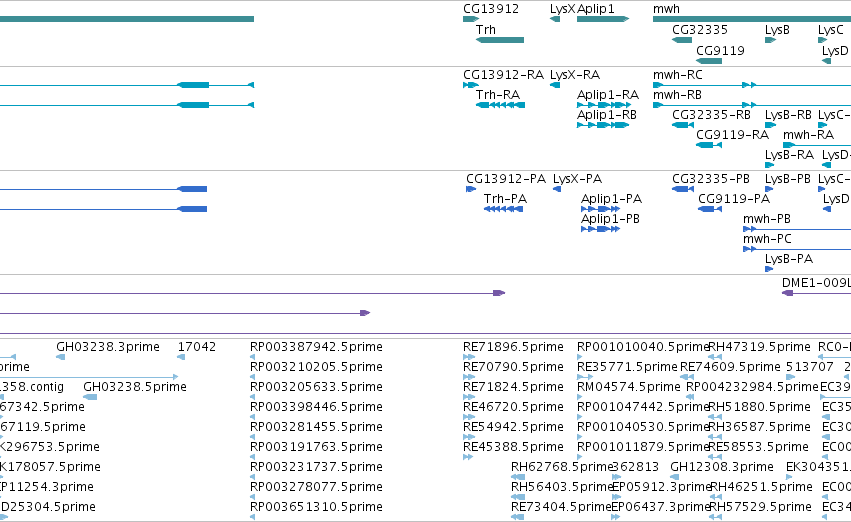The width and height of the screenshot is (851, 522).
Task: Click the RP003281455.5prime EST label
Action: (x=316, y=427)
